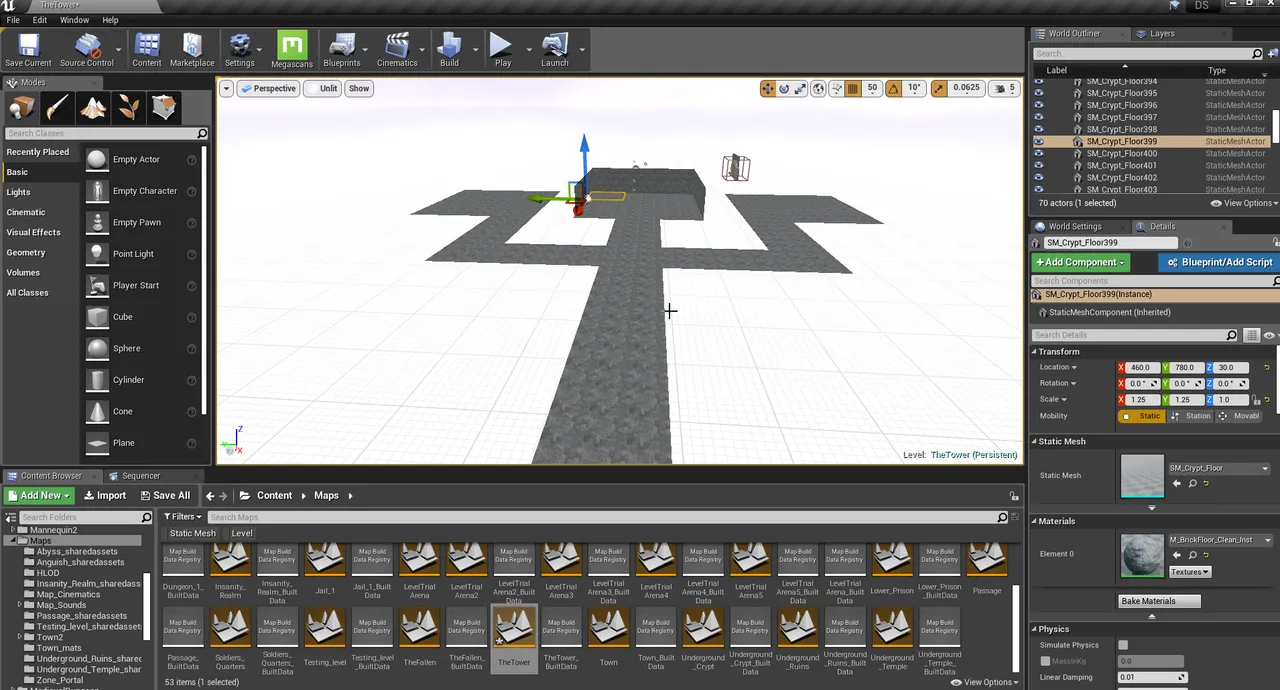Image resolution: width=1280 pixels, height=690 pixels.
Task: Select the Paint mode brush icon
Action: tap(58, 107)
